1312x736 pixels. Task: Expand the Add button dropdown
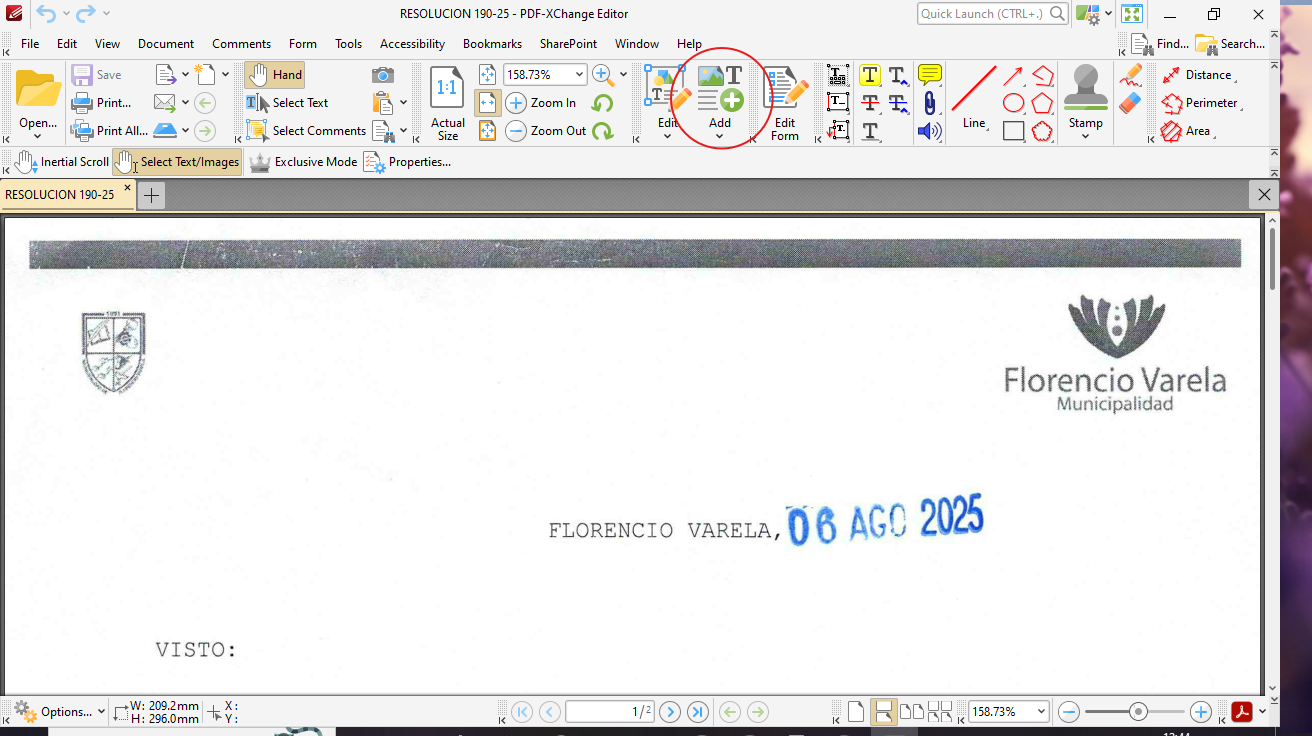tap(719, 136)
